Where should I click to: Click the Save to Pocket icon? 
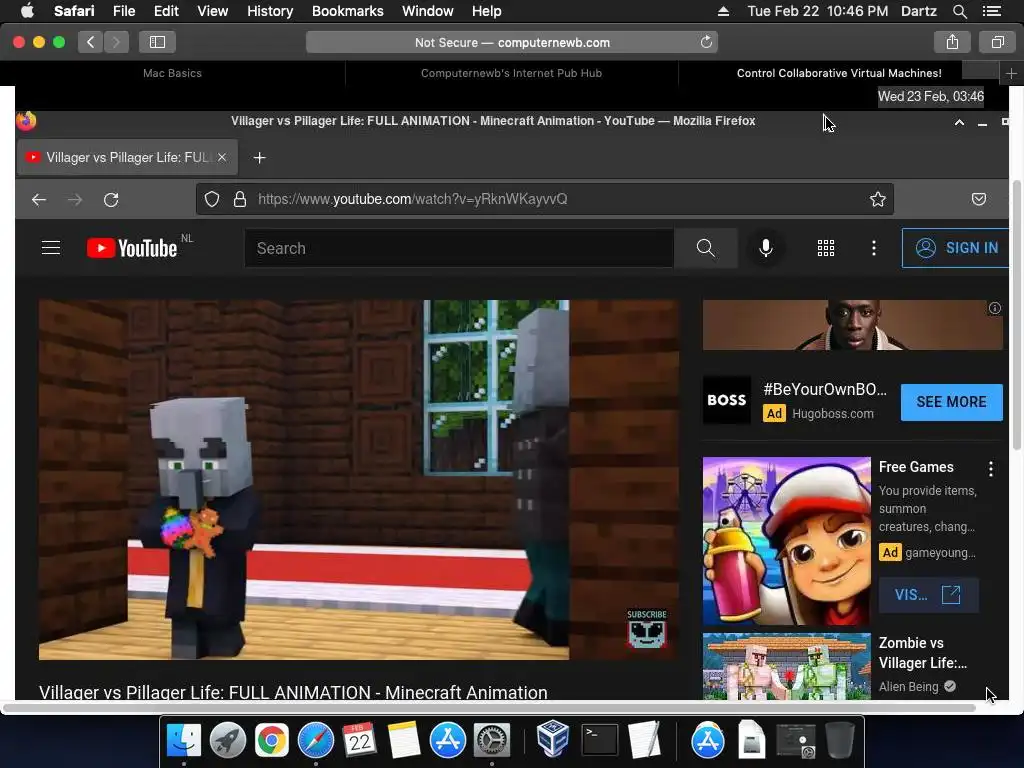(978, 199)
